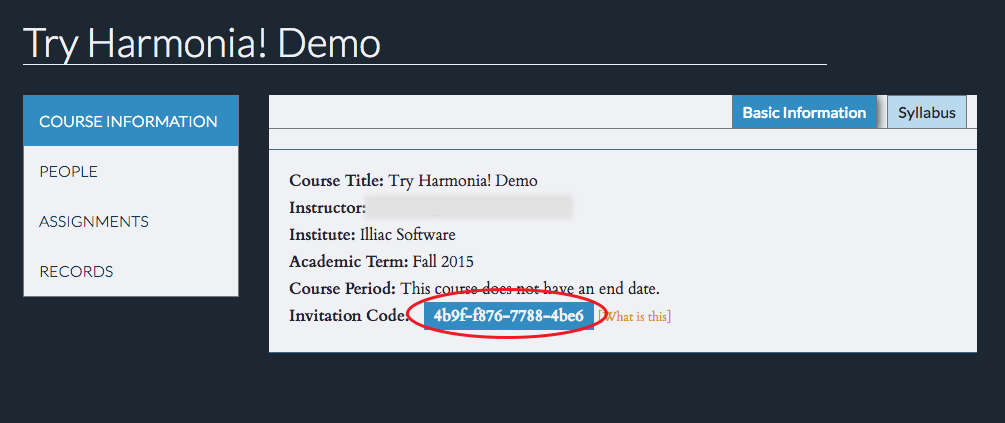
Task: Click the "Course Period:" label
Action: 342,289
